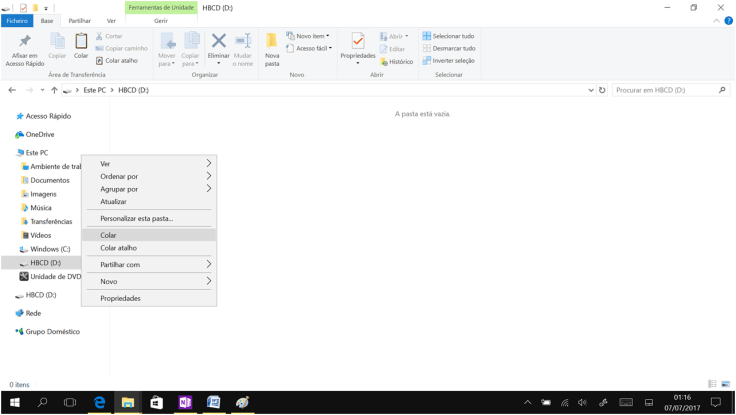The height and width of the screenshot is (415, 736).
Task: Choose Colar in the context menu
Action: 108,235
